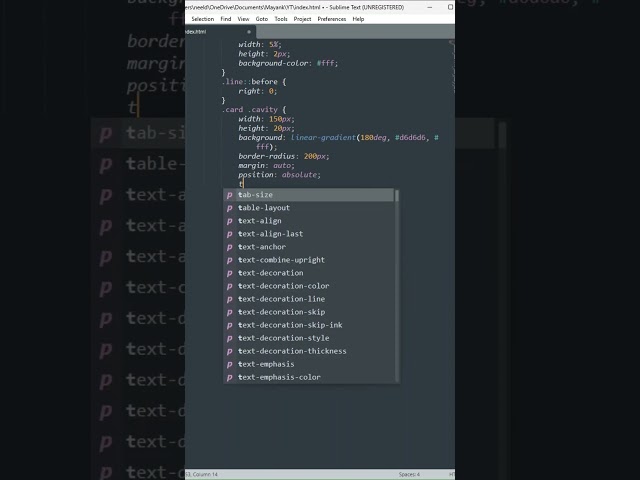Click the p icon beside text-combine-upright
The width and height of the screenshot is (640, 480).
(x=229, y=260)
